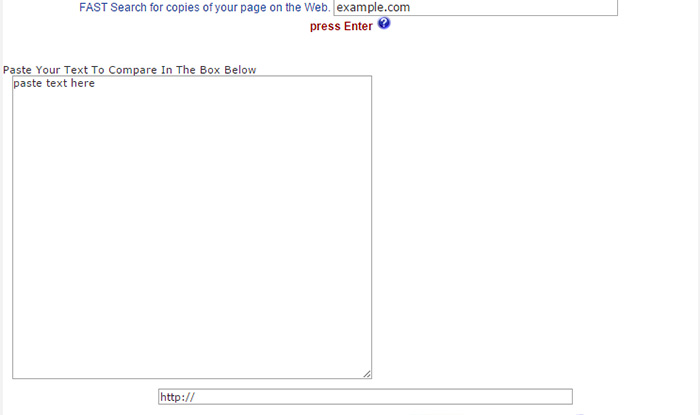Click the words 'Box Below' in heading
This screenshot has height=415, width=700.
228,70
